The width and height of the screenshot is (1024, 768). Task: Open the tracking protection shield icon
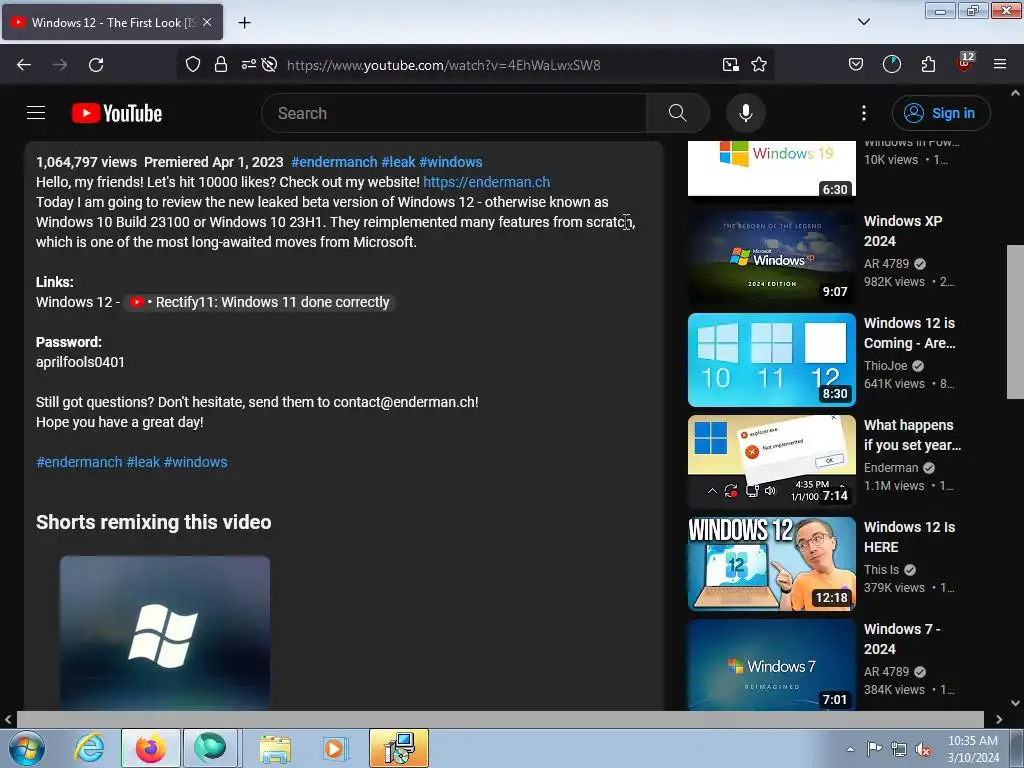pyautogui.click(x=193, y=65)
